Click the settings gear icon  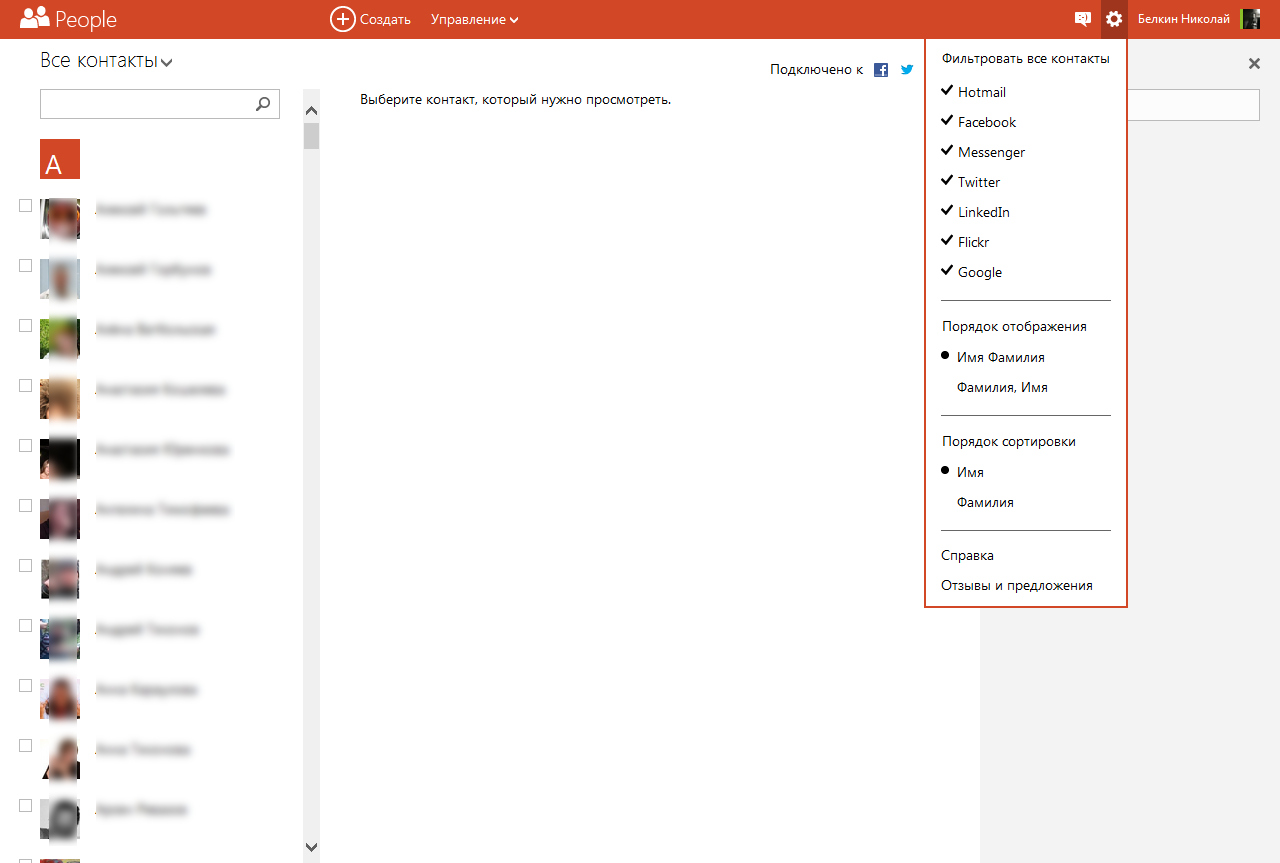click(x=1114, y=19)
